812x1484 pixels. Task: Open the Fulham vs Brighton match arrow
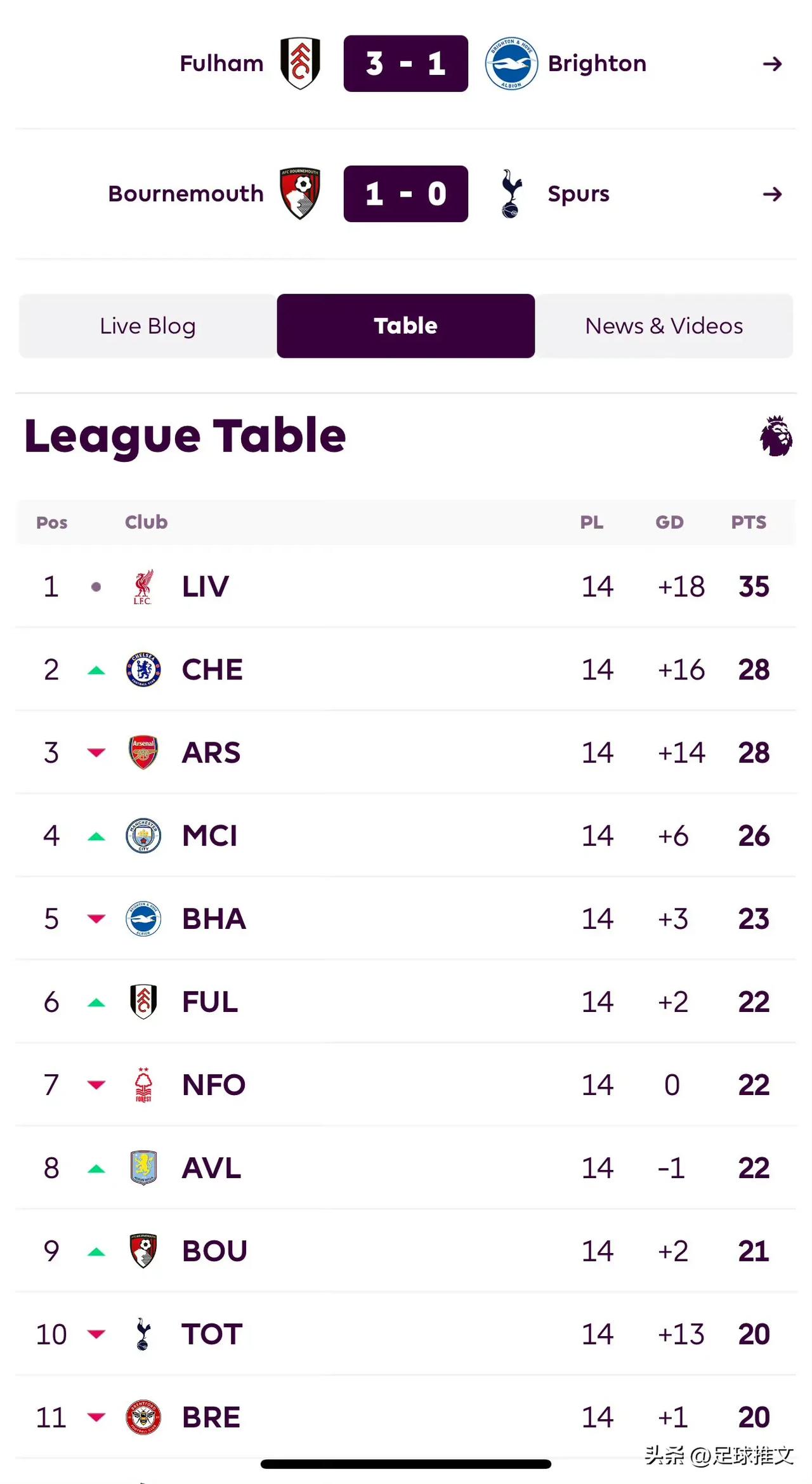(x=772, y=63)
